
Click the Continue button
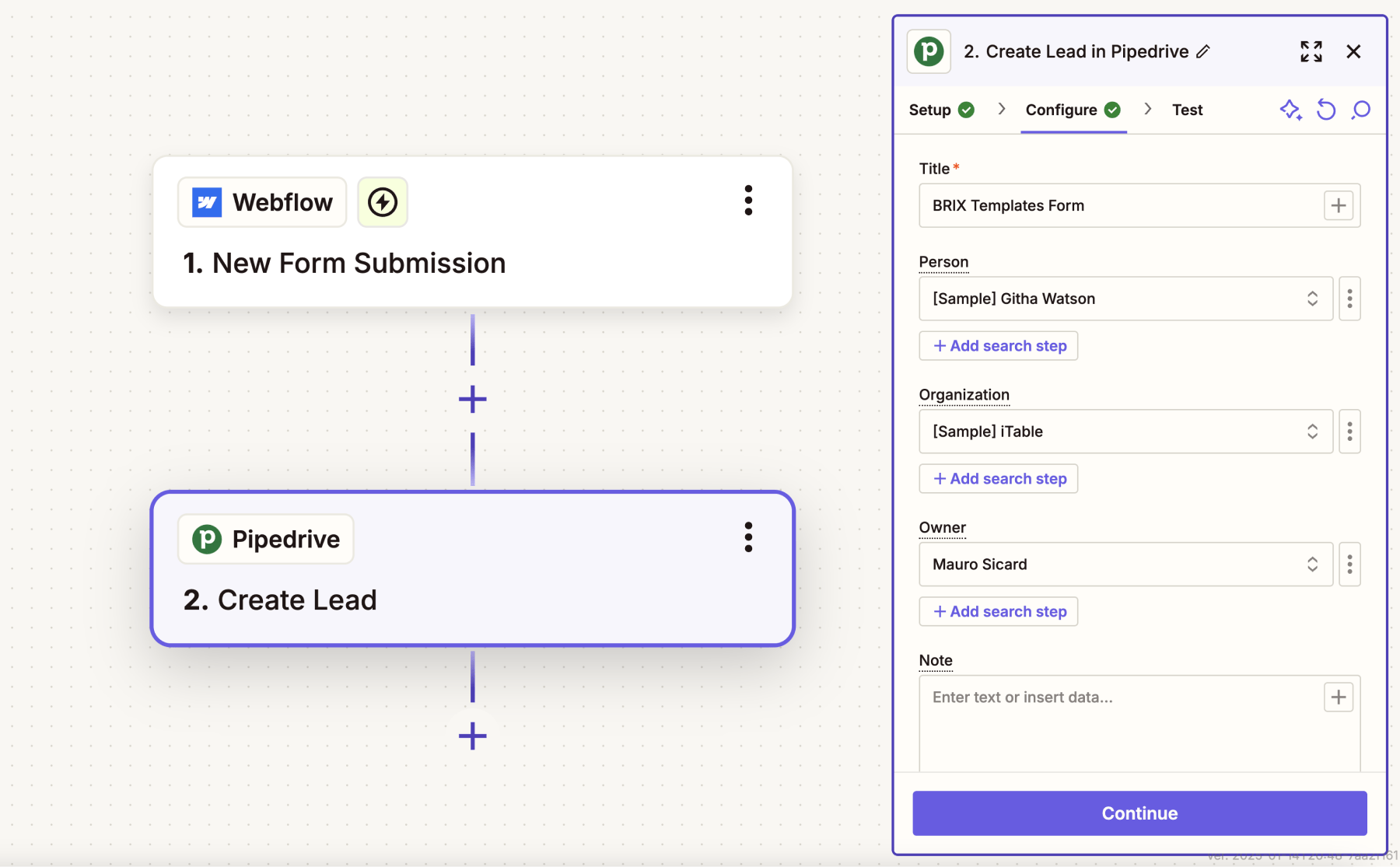coord(1139,813)
